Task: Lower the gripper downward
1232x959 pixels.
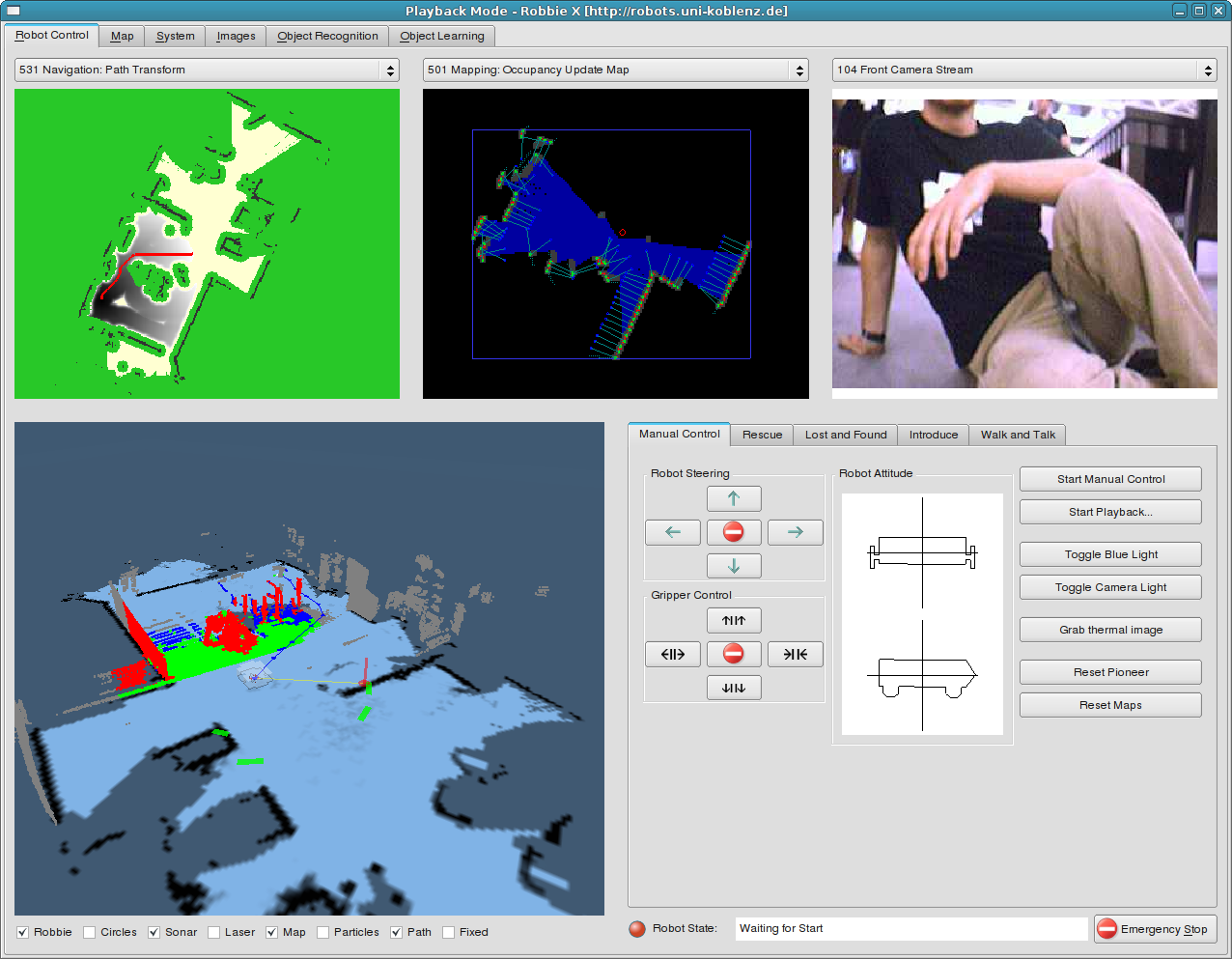Action: [734, 688]
